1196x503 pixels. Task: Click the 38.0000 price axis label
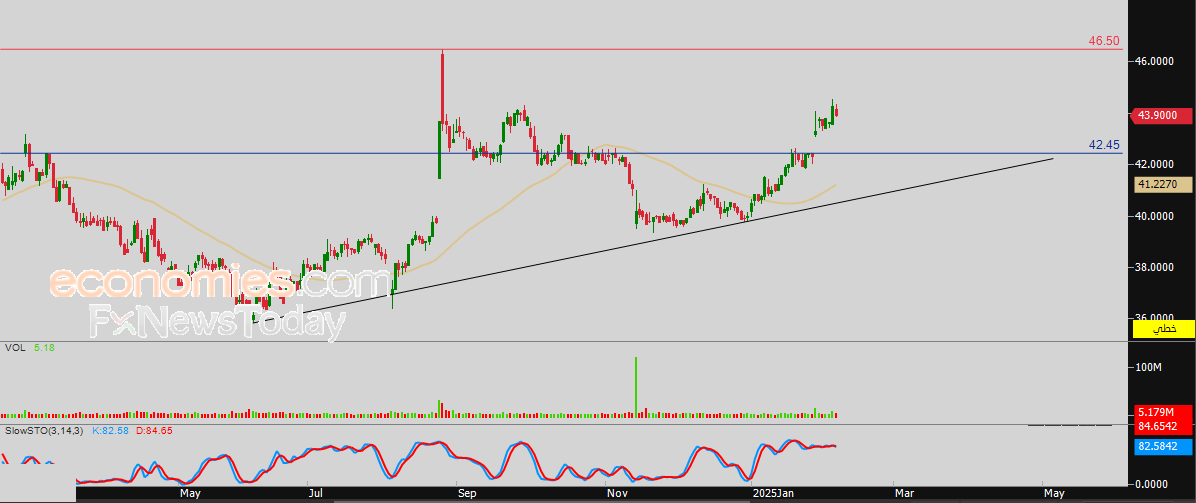[1156, 268]
